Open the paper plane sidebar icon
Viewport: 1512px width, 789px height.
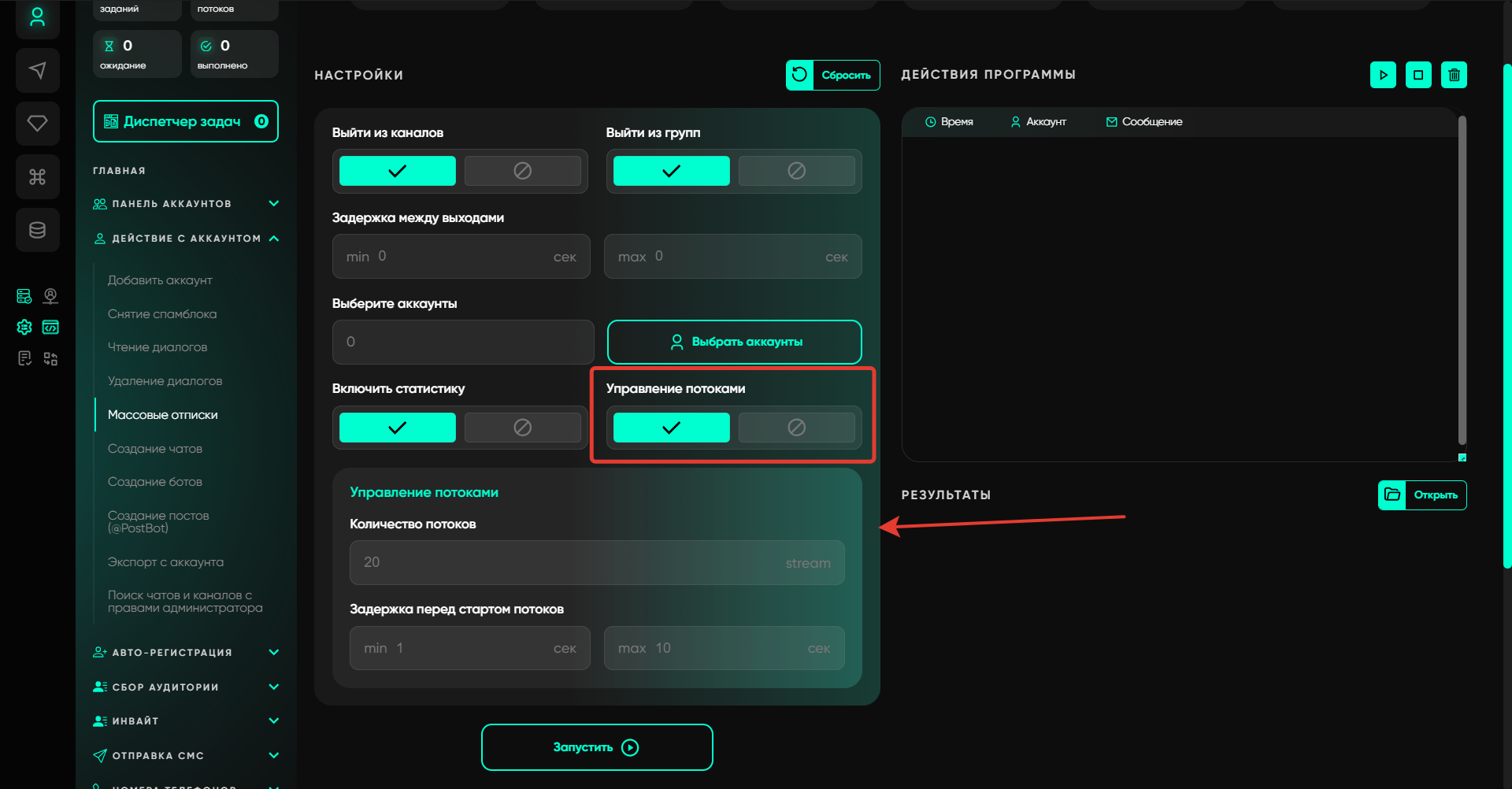tap(37, 70)
